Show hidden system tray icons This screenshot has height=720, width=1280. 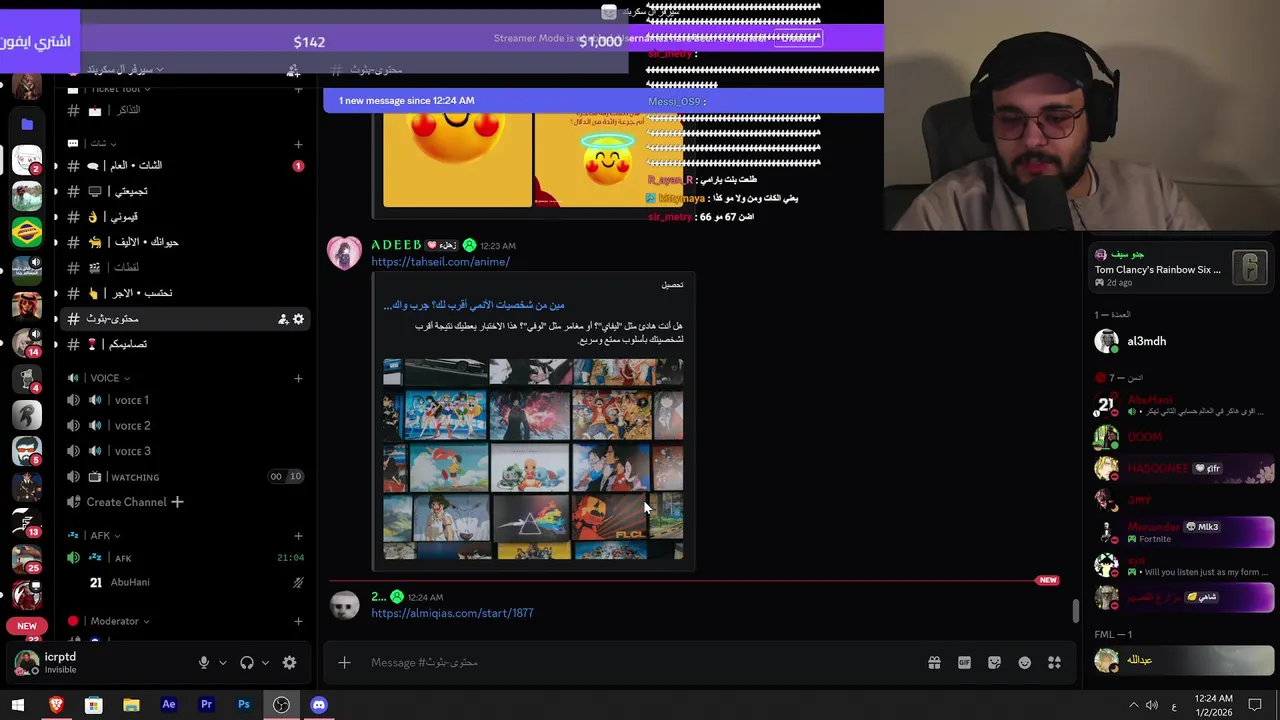point(1133,705)
